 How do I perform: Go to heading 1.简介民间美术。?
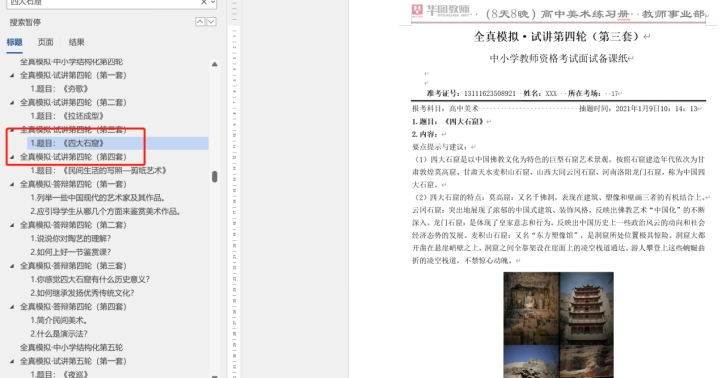point(59,320)
